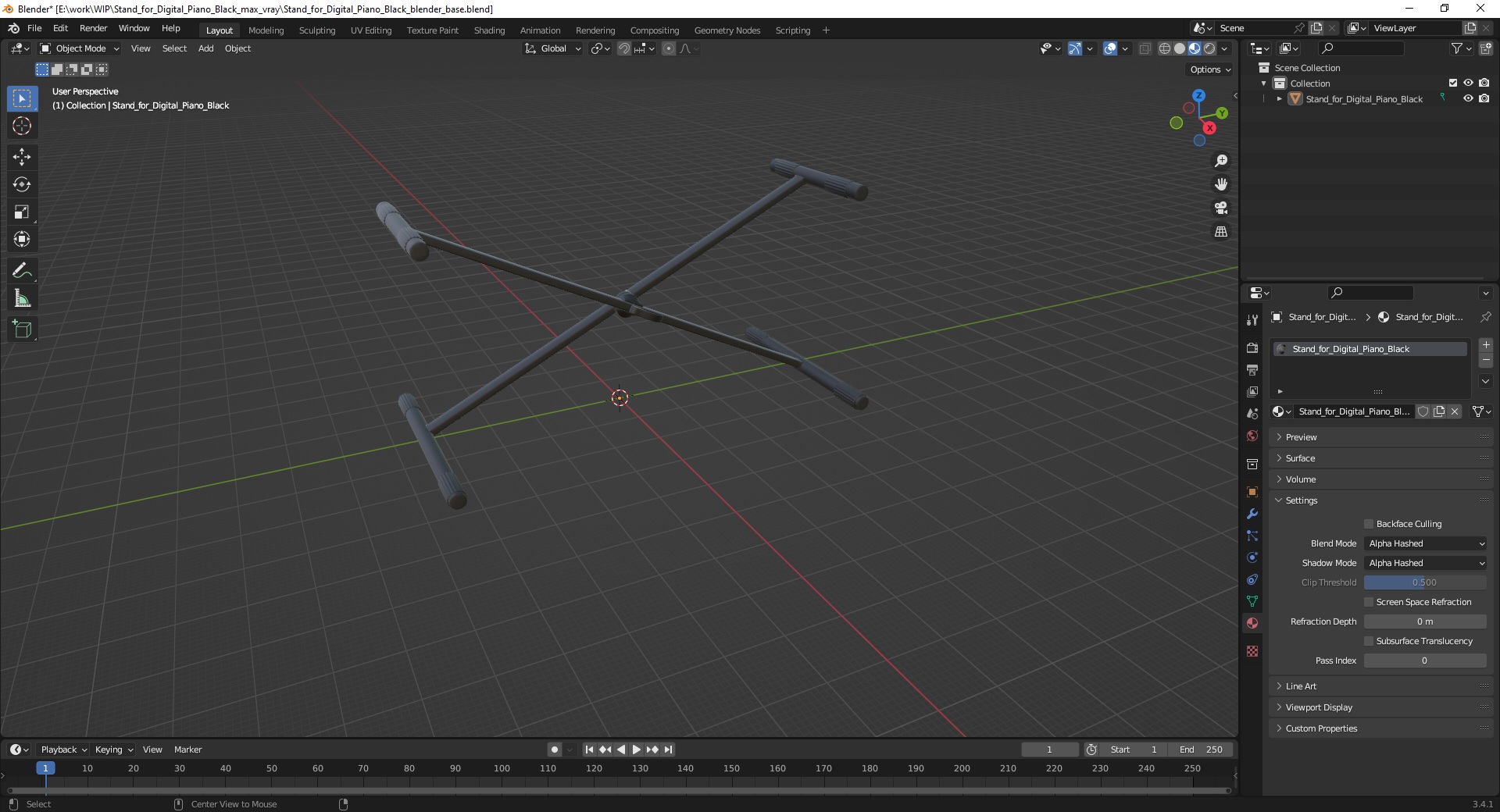Select the Select Box tool

coord(22,98)
